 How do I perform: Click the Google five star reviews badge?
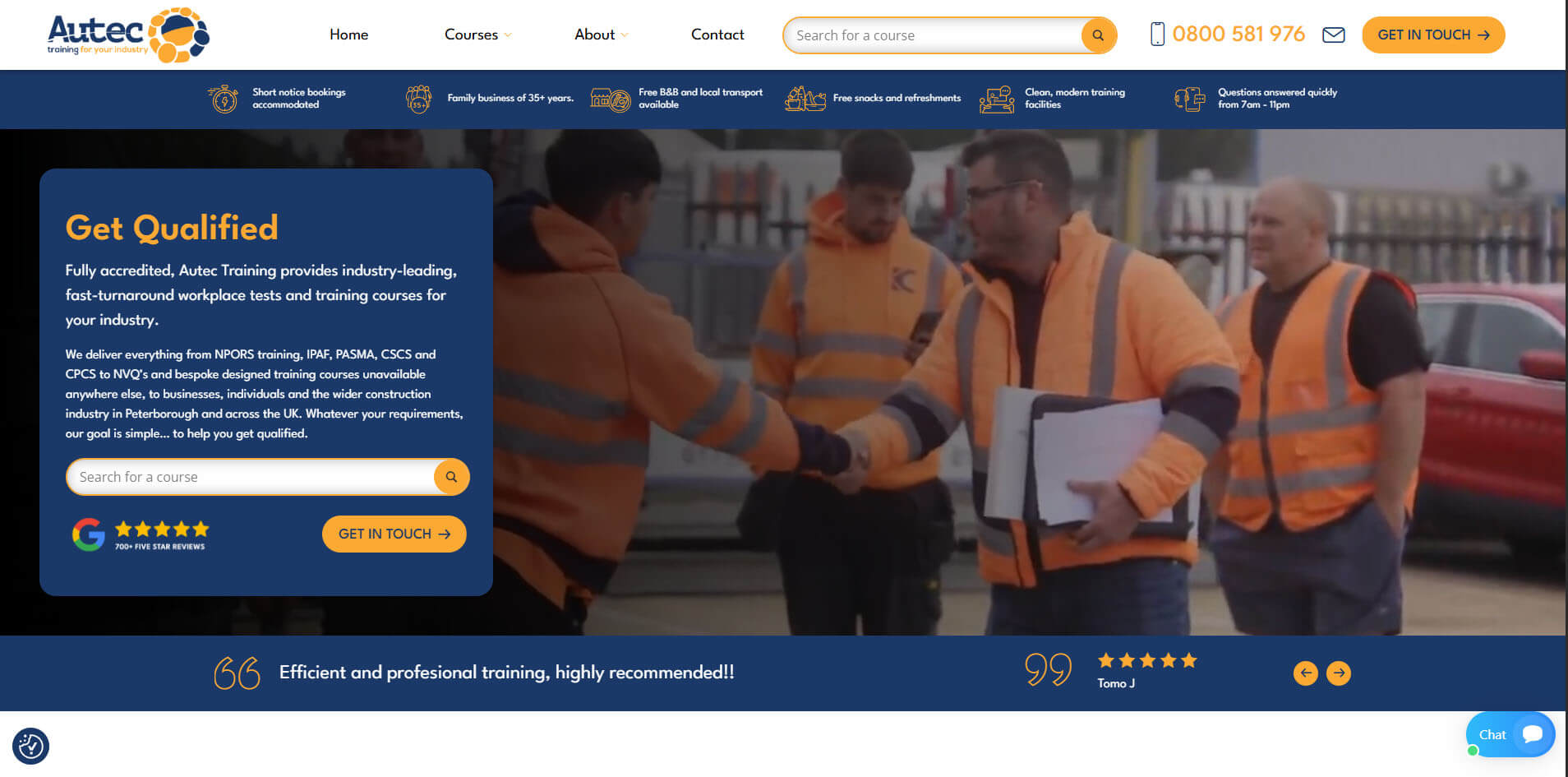point(140,534)
